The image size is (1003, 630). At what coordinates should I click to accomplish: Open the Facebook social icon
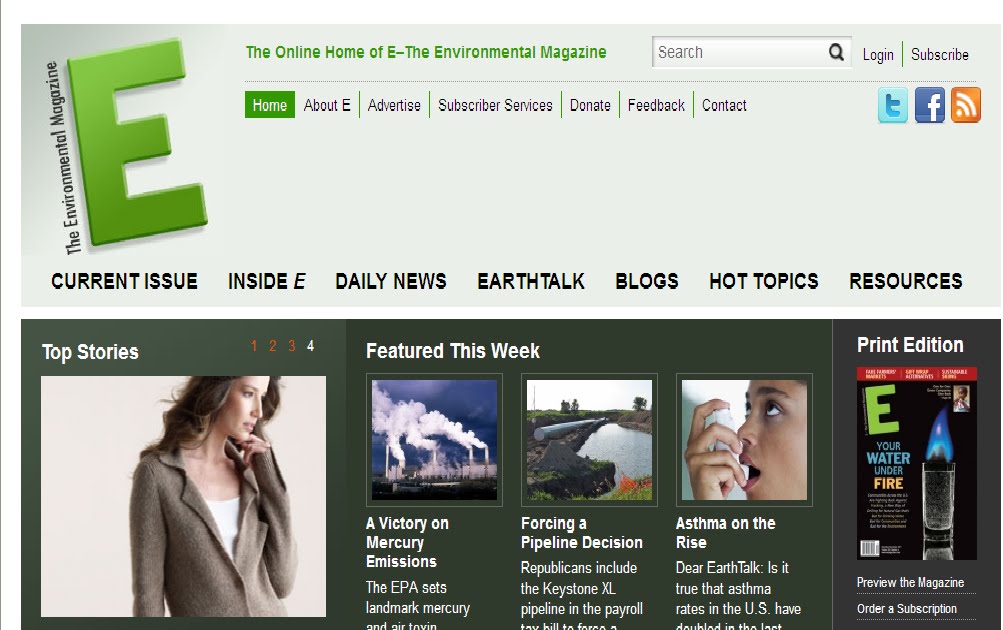click(x=929, y=105)
